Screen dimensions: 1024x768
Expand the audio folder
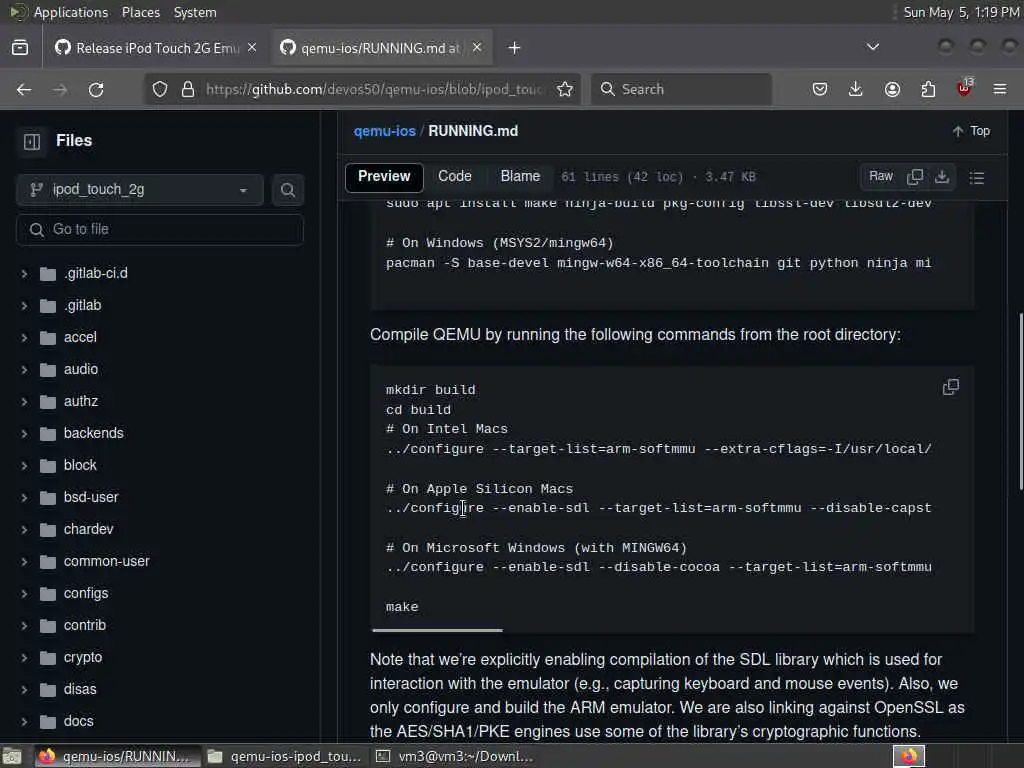[24, 370]
